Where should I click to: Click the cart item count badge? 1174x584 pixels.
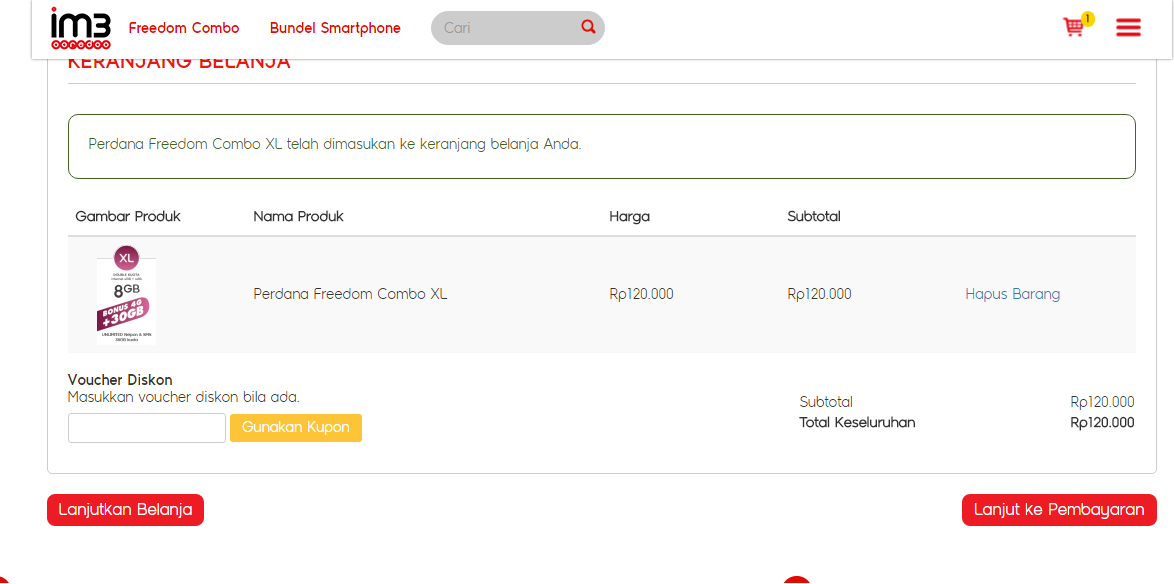point(1088,18)
